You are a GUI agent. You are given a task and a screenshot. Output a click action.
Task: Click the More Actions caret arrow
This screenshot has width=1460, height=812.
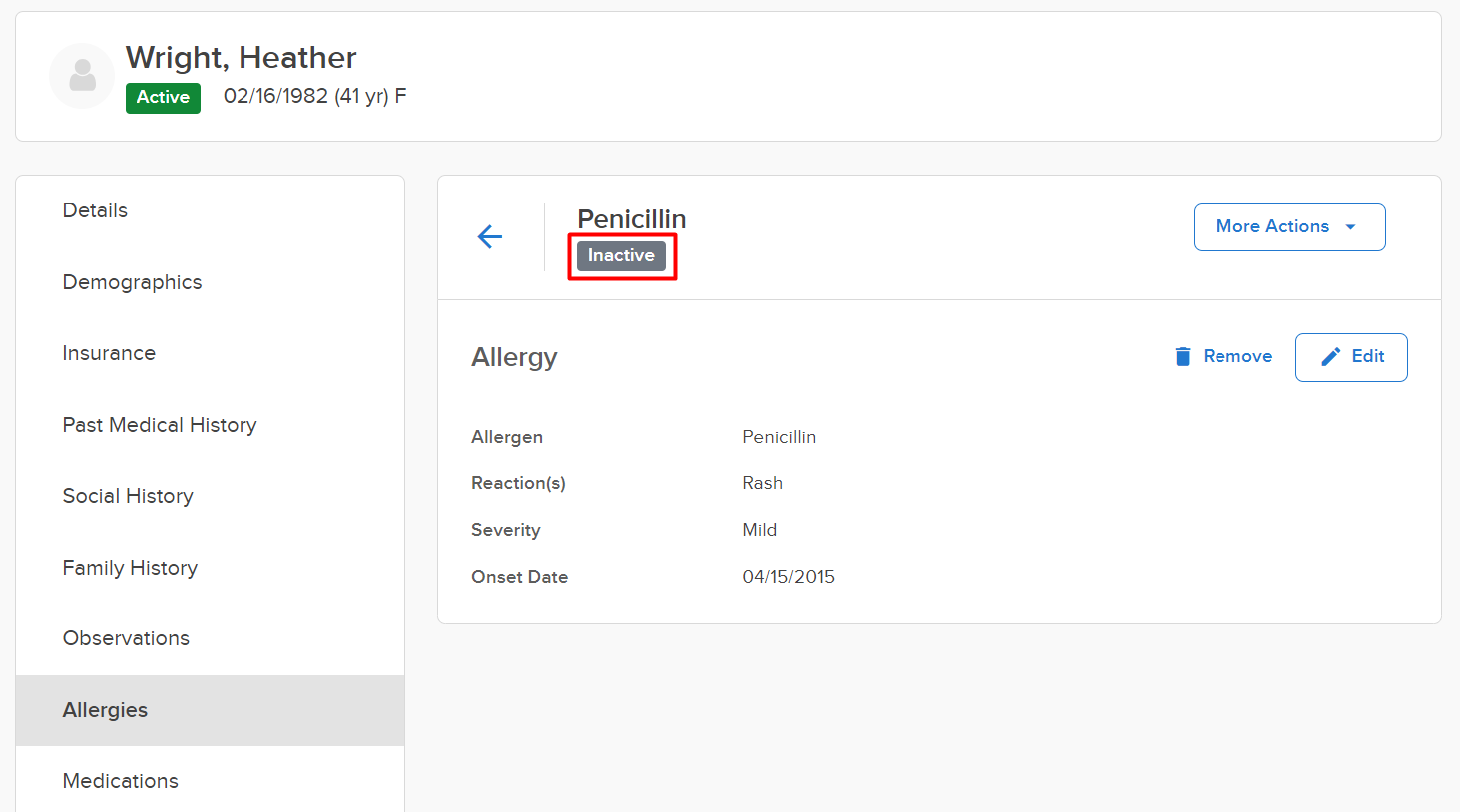pos(1351,227)
